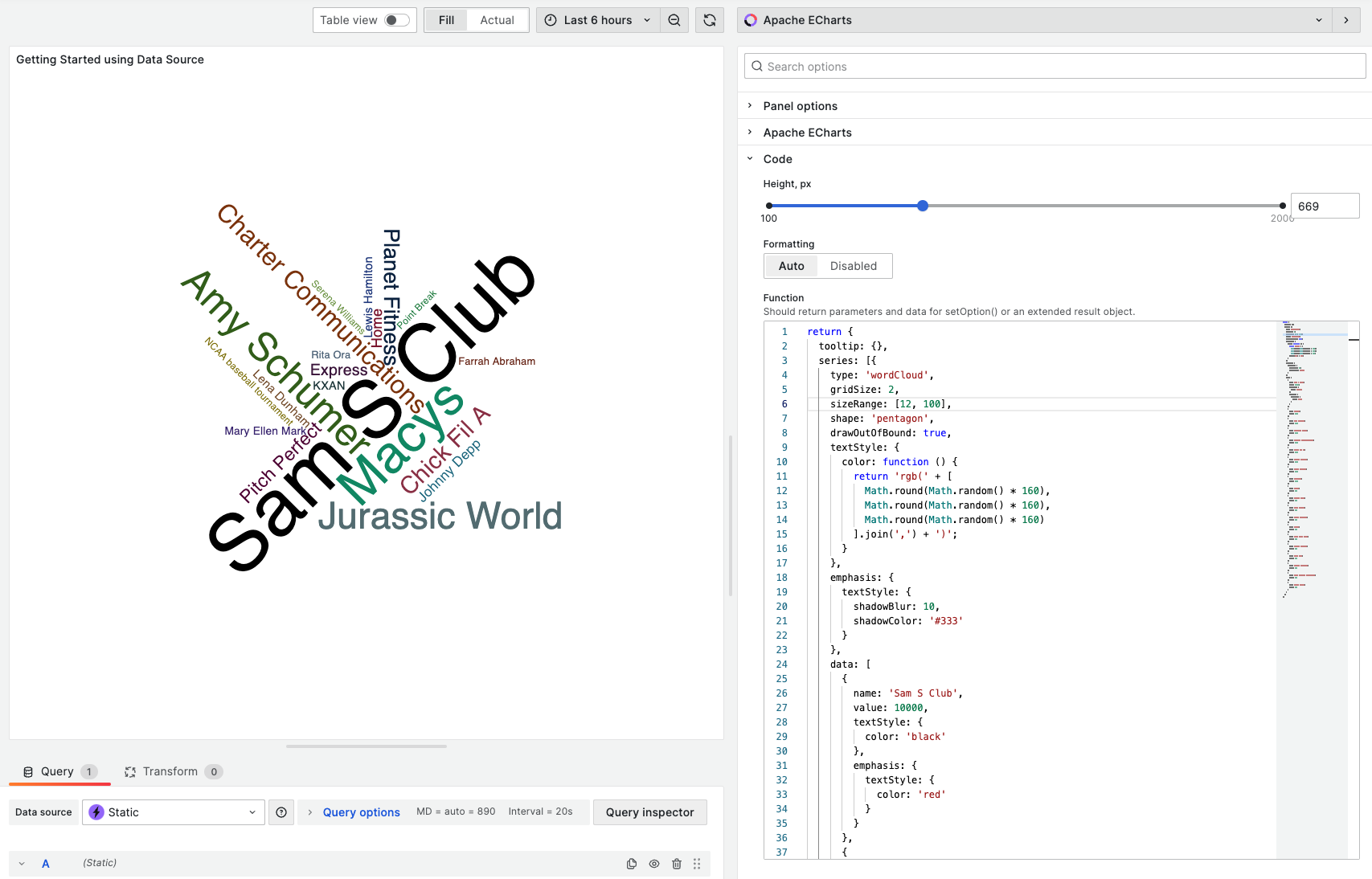This screenshot has height=879, width=1372.
Task: Open the Query inspector
Action: (x=649, y=812)
